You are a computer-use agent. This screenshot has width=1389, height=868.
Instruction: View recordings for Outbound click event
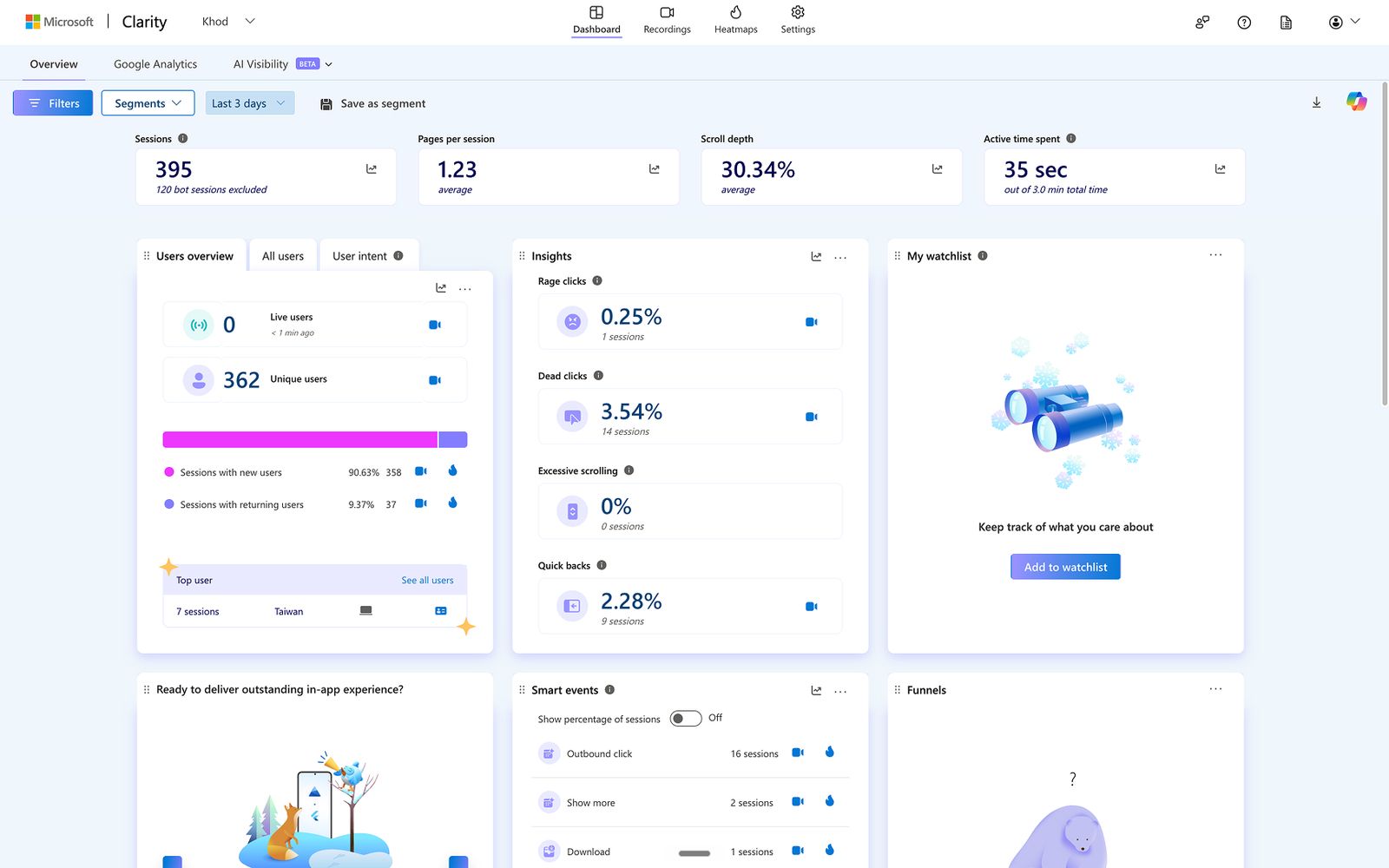pyautogui.click(x=798, y=753)
